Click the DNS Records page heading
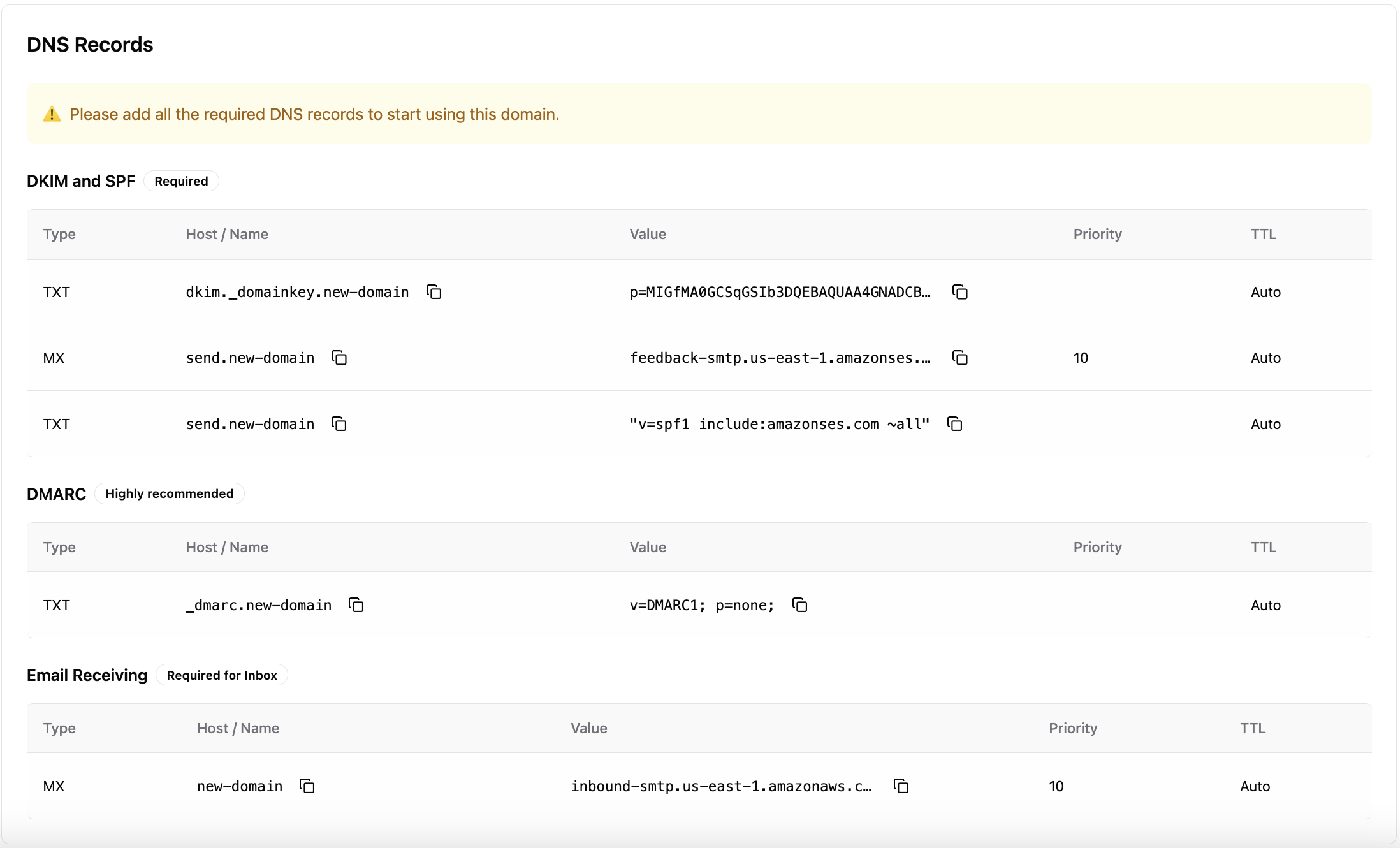 [x=89, y=44]
